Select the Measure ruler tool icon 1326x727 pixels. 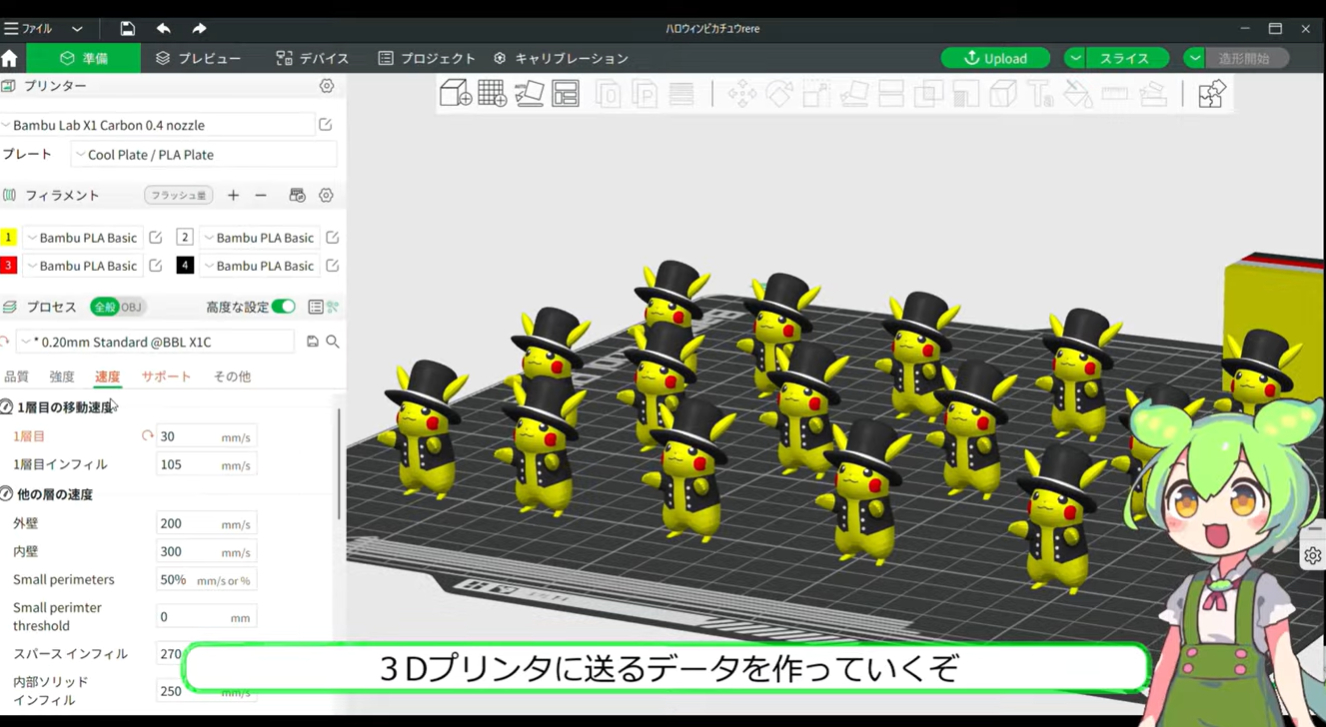1115,94
